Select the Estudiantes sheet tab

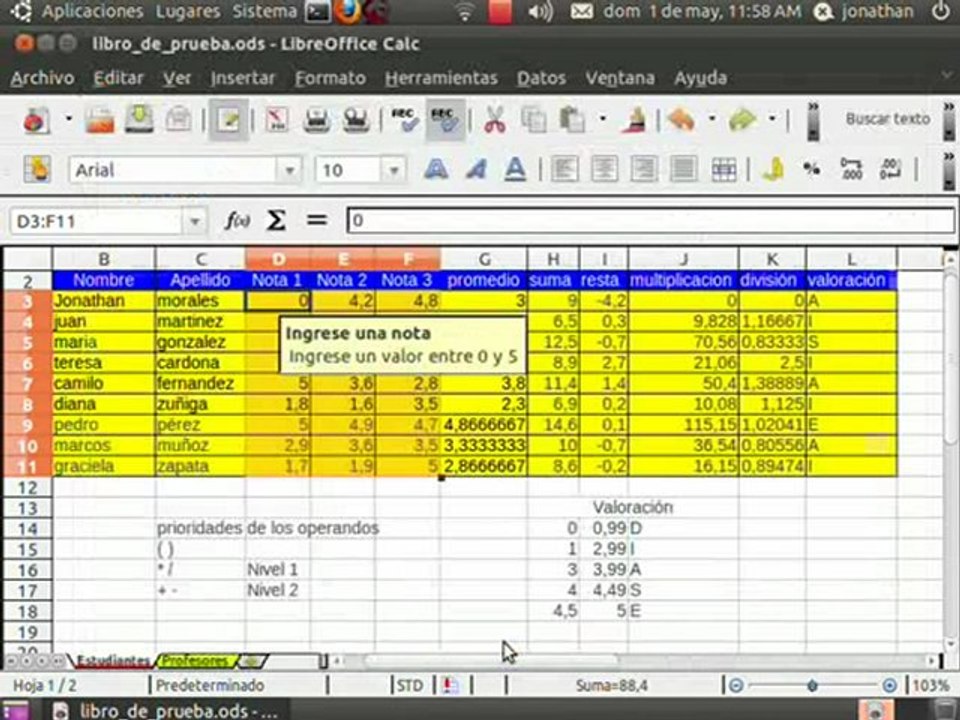point(113,661)
